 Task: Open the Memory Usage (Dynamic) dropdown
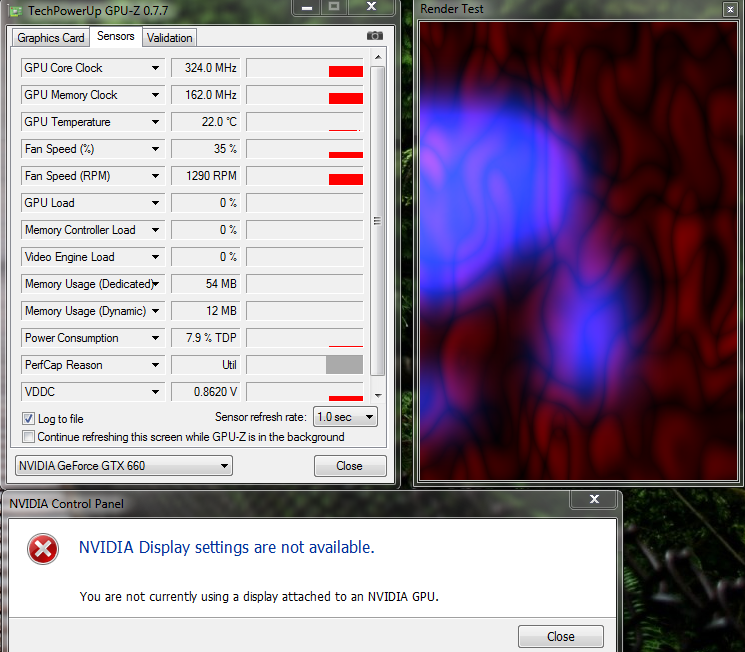click(155, 311)
